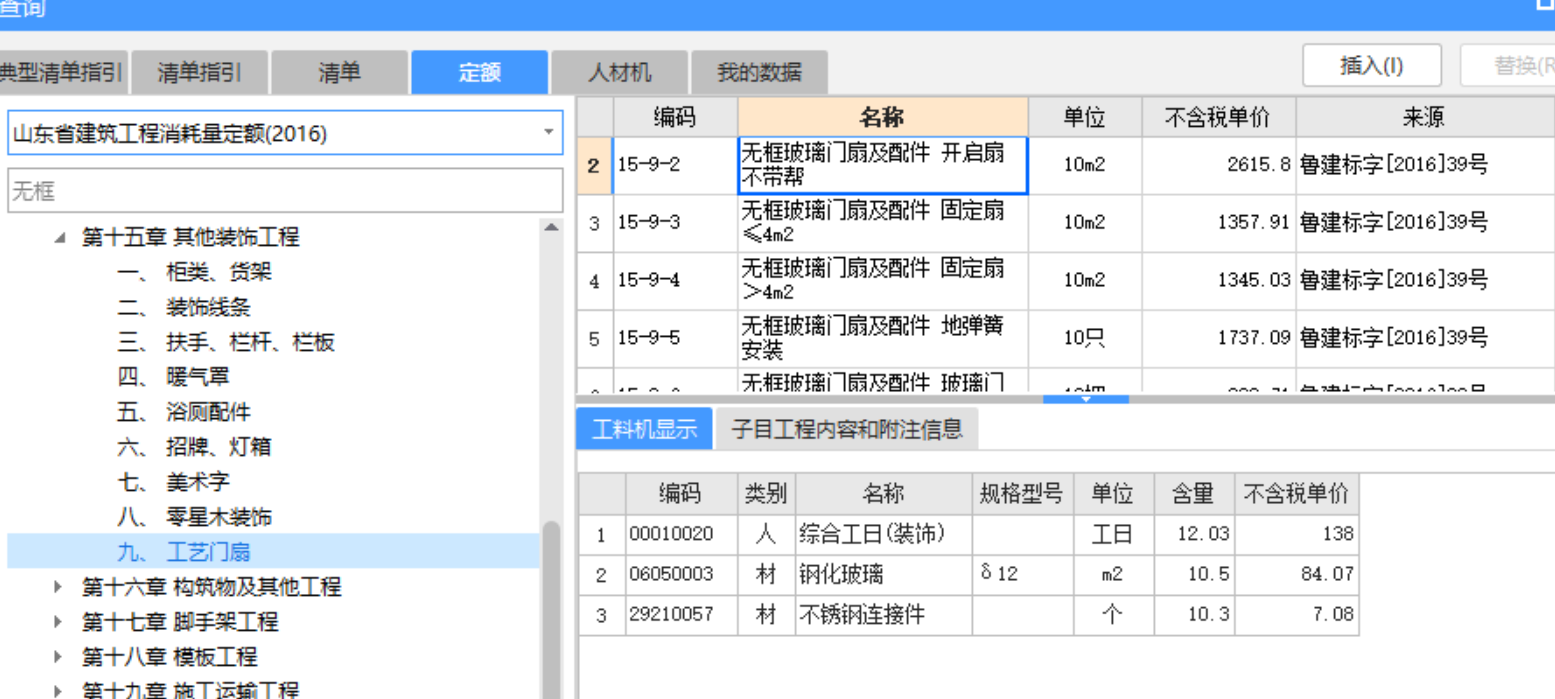The height and width of the screenshot is (699, 1555).
Task: Select 八、零星木装饰 tree item
Action: pos(194,517)
